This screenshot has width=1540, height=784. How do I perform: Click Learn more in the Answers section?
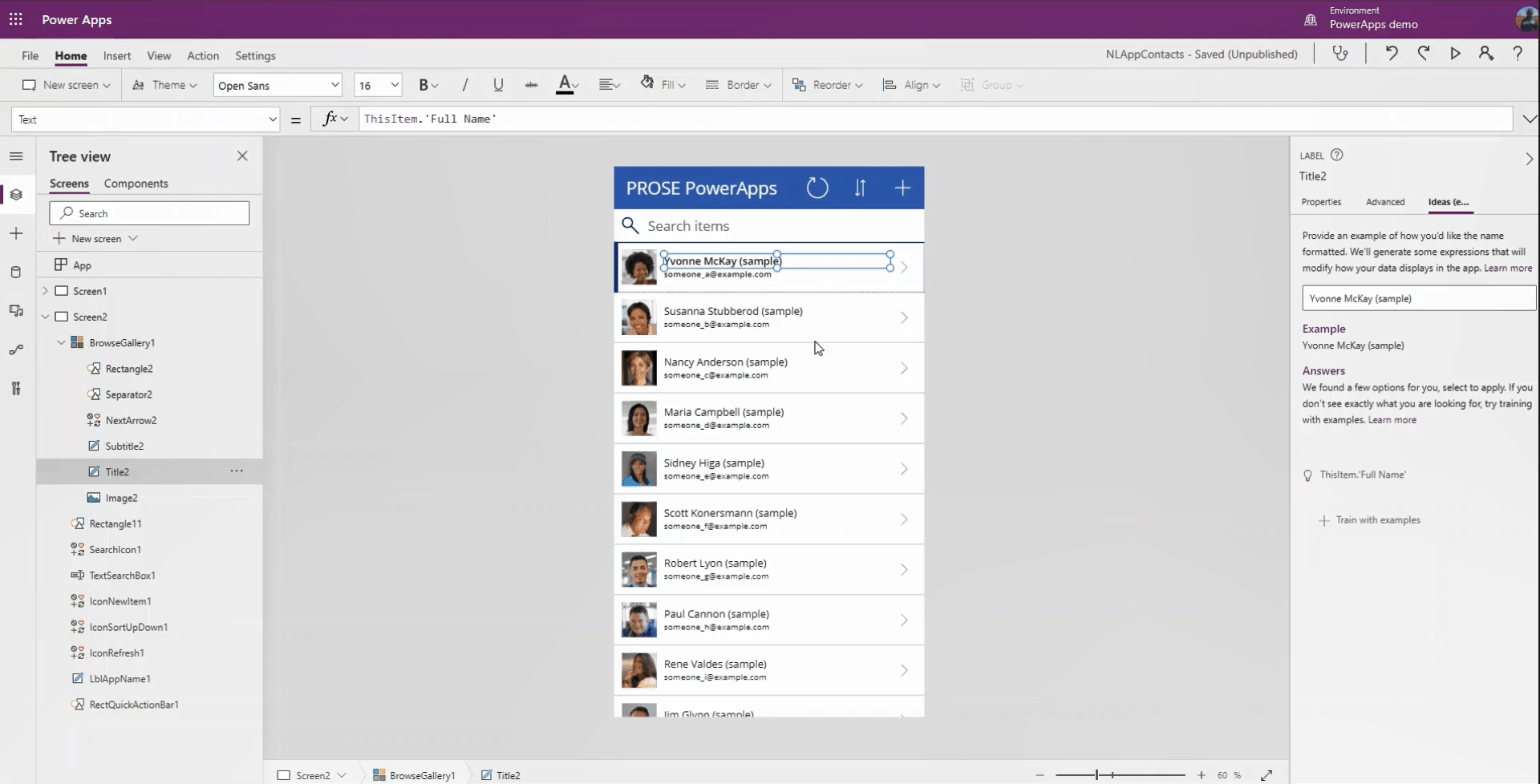point(1392,420)
